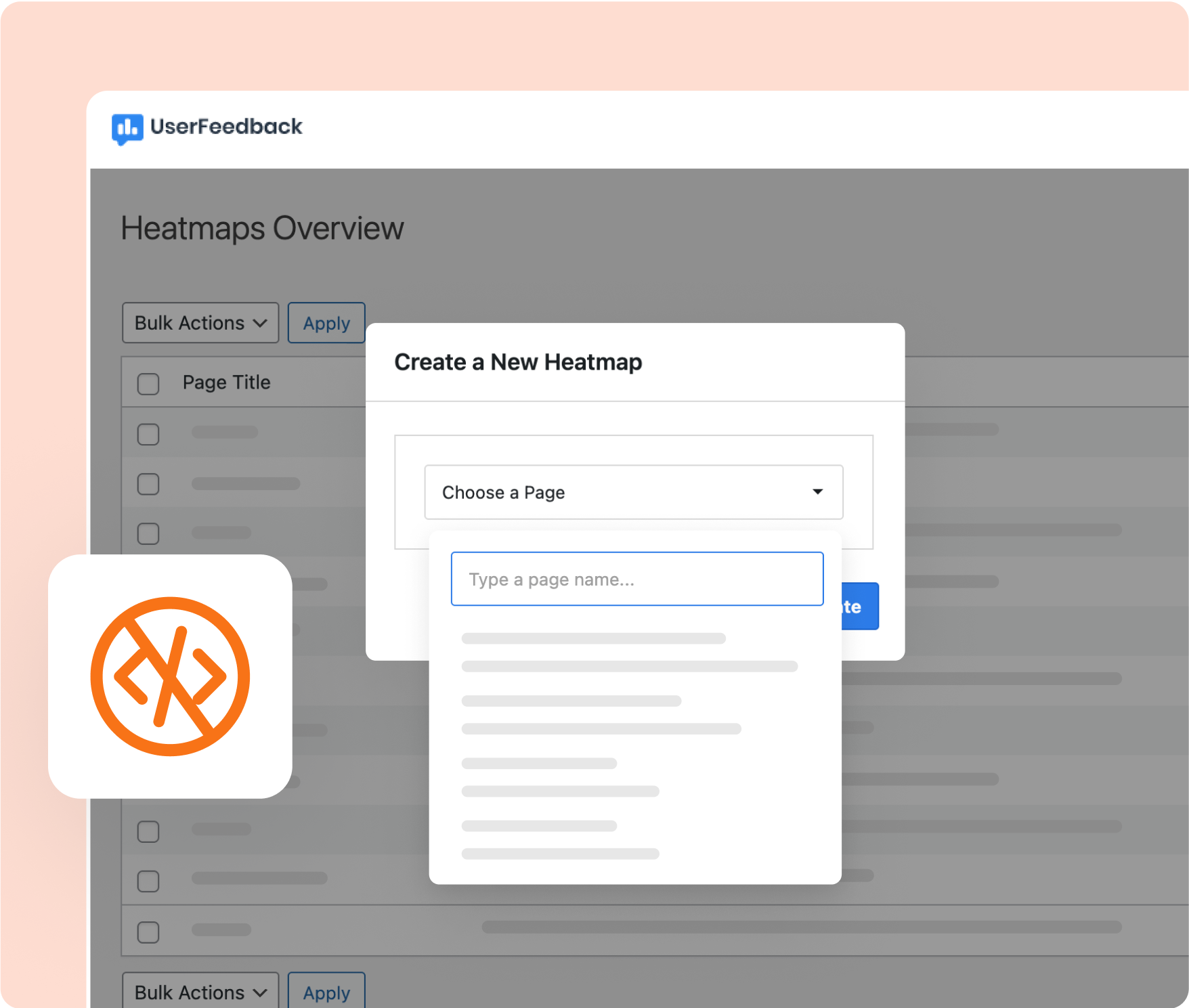This screenshot has height=1008, width=1189.
Task: Expand the Choose a Page dropdown
Action: click(634, 492)
